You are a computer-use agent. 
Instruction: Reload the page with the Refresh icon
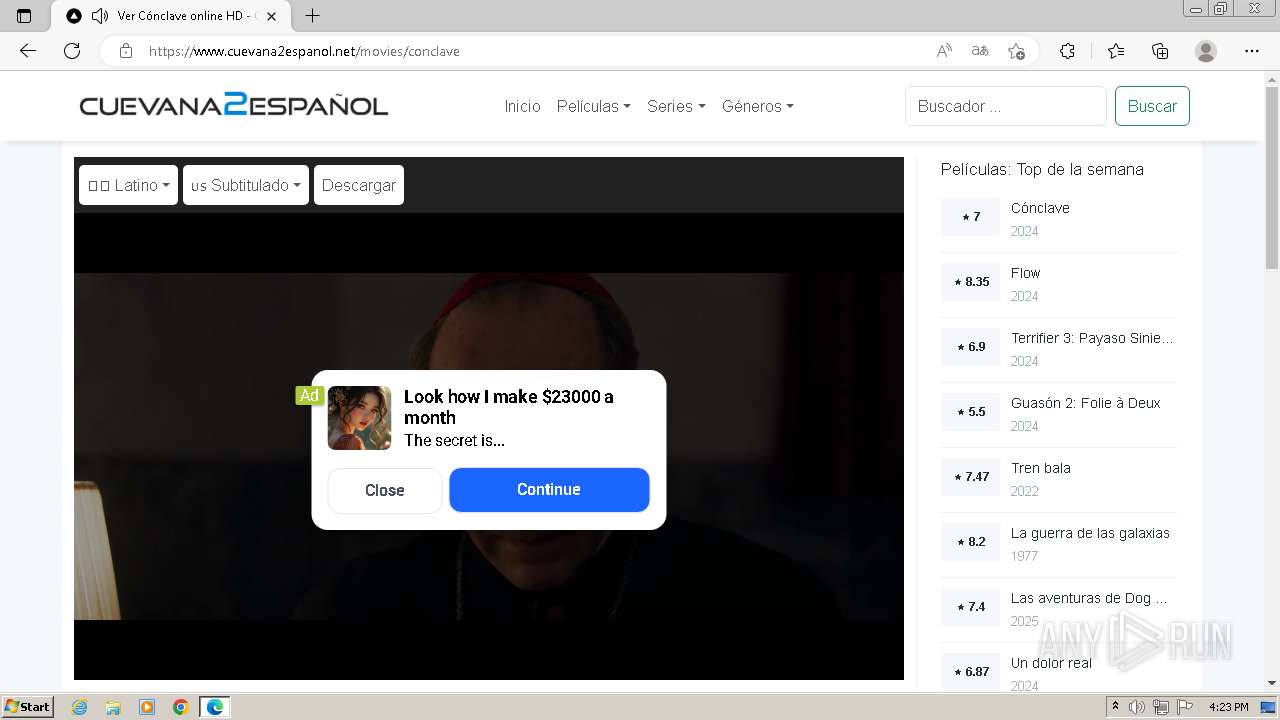point(72,51)
